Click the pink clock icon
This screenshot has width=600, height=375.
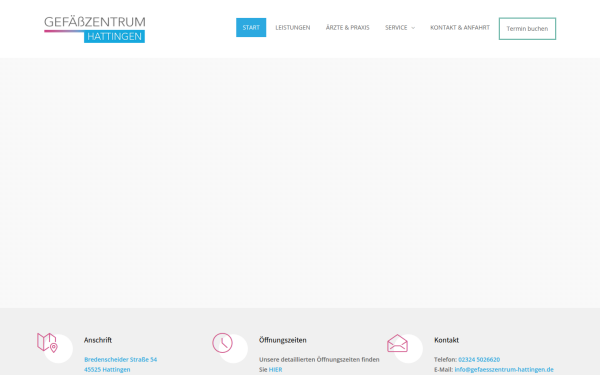222,343
